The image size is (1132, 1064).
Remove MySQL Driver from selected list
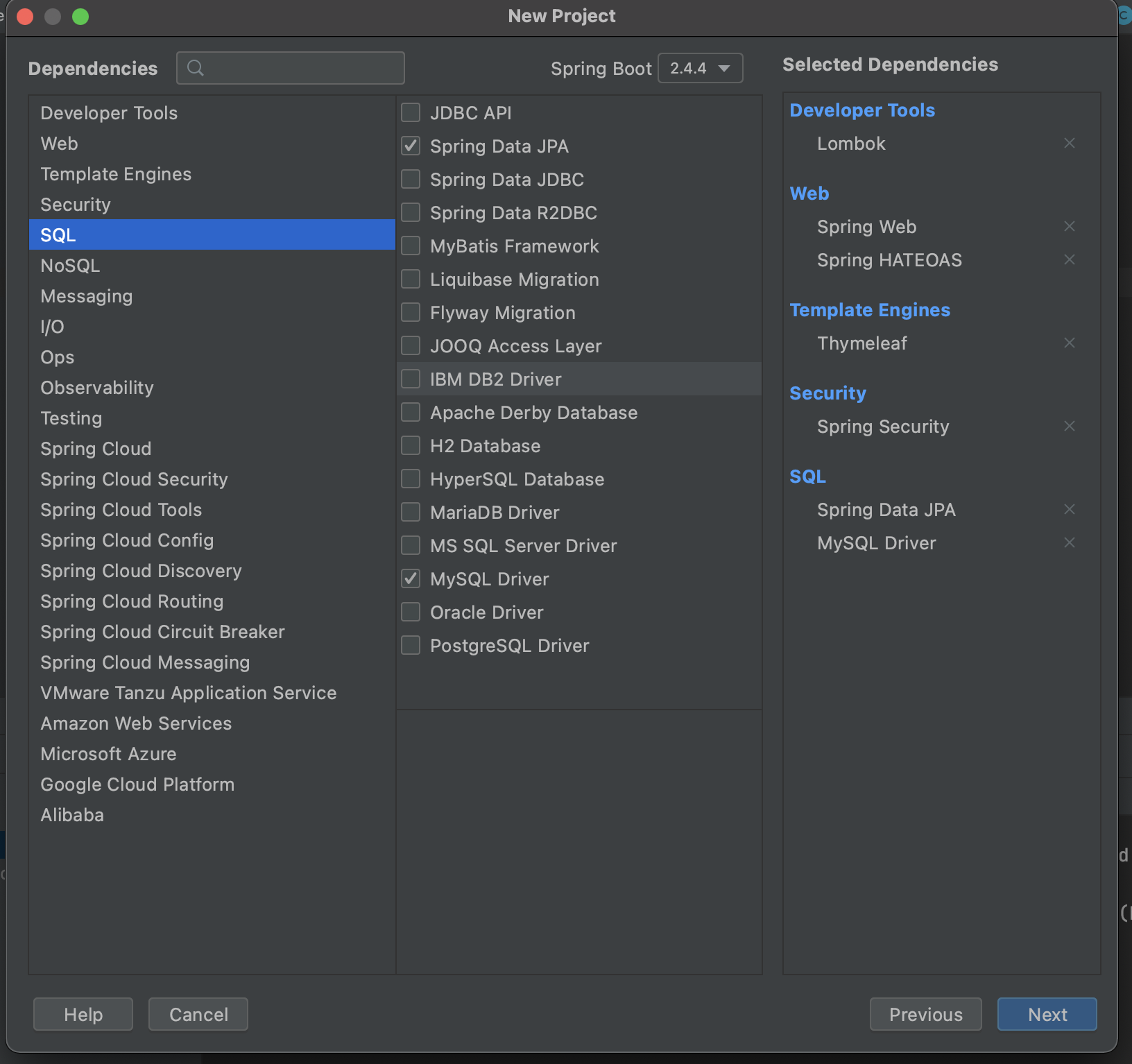[1069, 542]
